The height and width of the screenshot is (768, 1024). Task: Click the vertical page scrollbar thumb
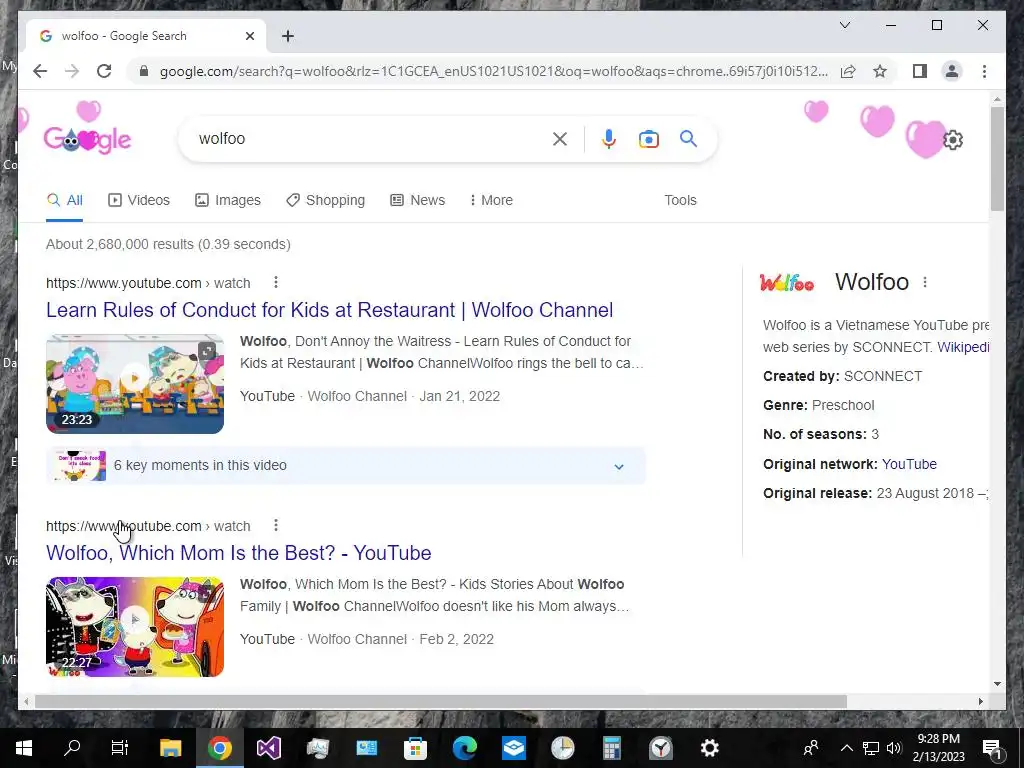[997, 159]
